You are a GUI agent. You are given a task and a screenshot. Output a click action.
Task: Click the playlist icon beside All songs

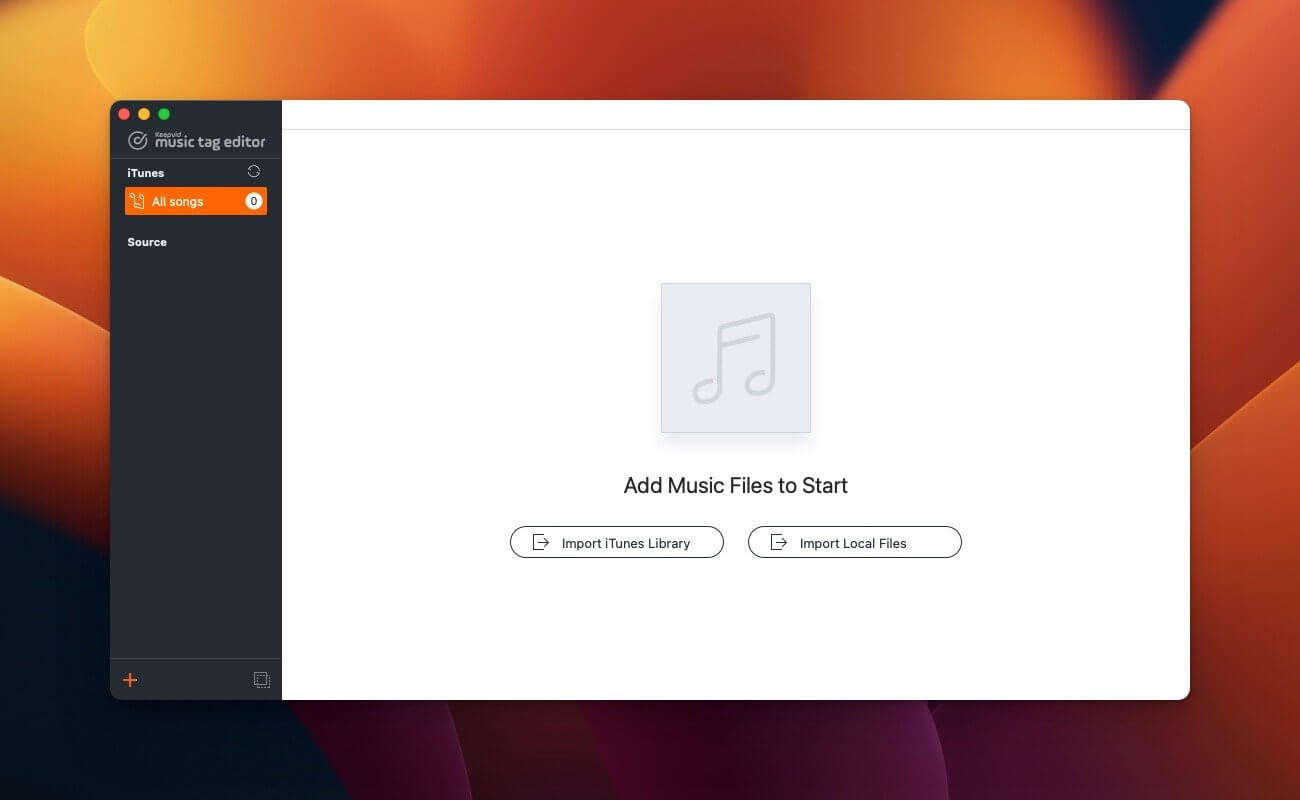click(138, 200)
